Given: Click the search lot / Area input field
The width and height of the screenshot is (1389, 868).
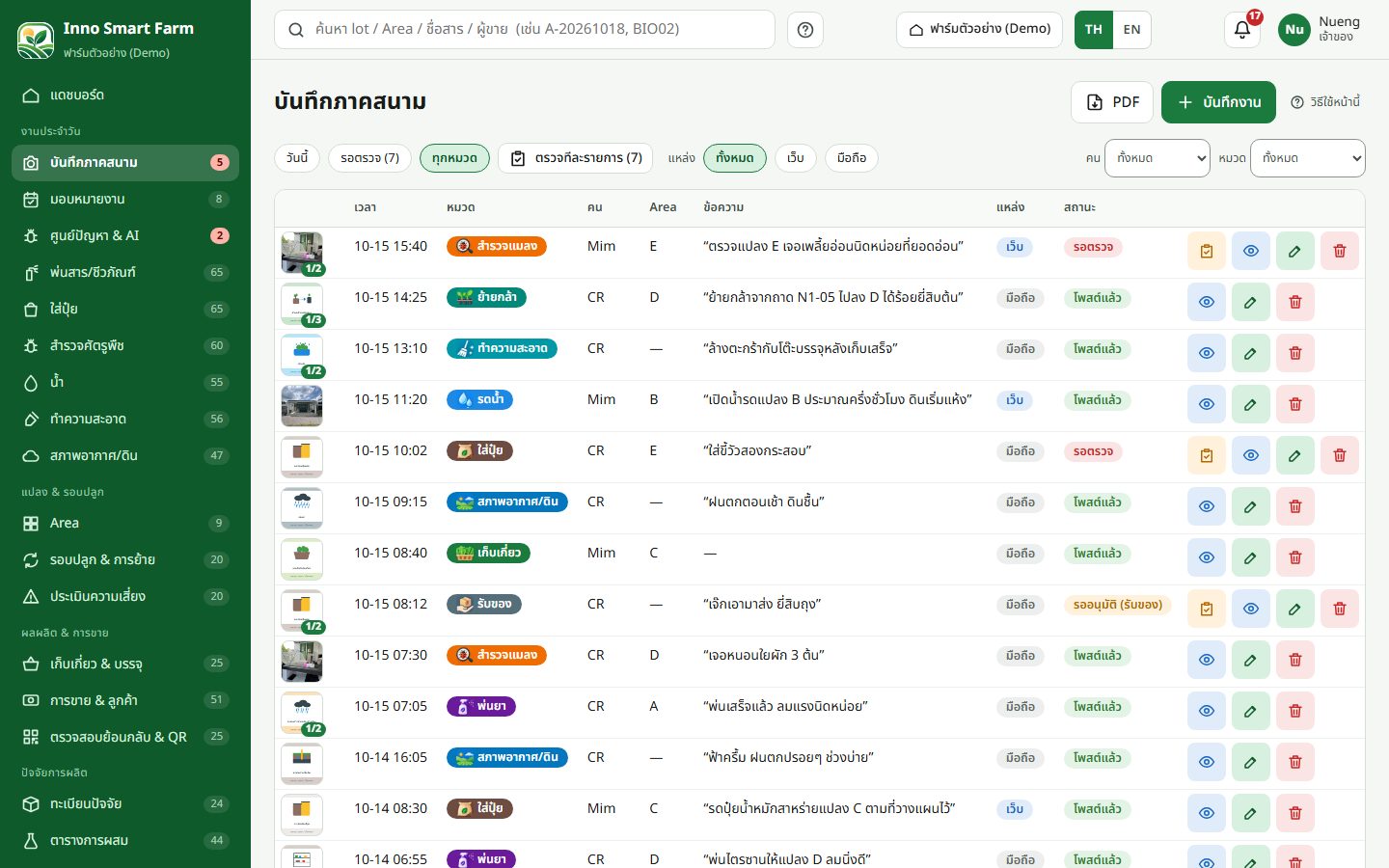Looking at the screenshot, I should coord(525,30).
